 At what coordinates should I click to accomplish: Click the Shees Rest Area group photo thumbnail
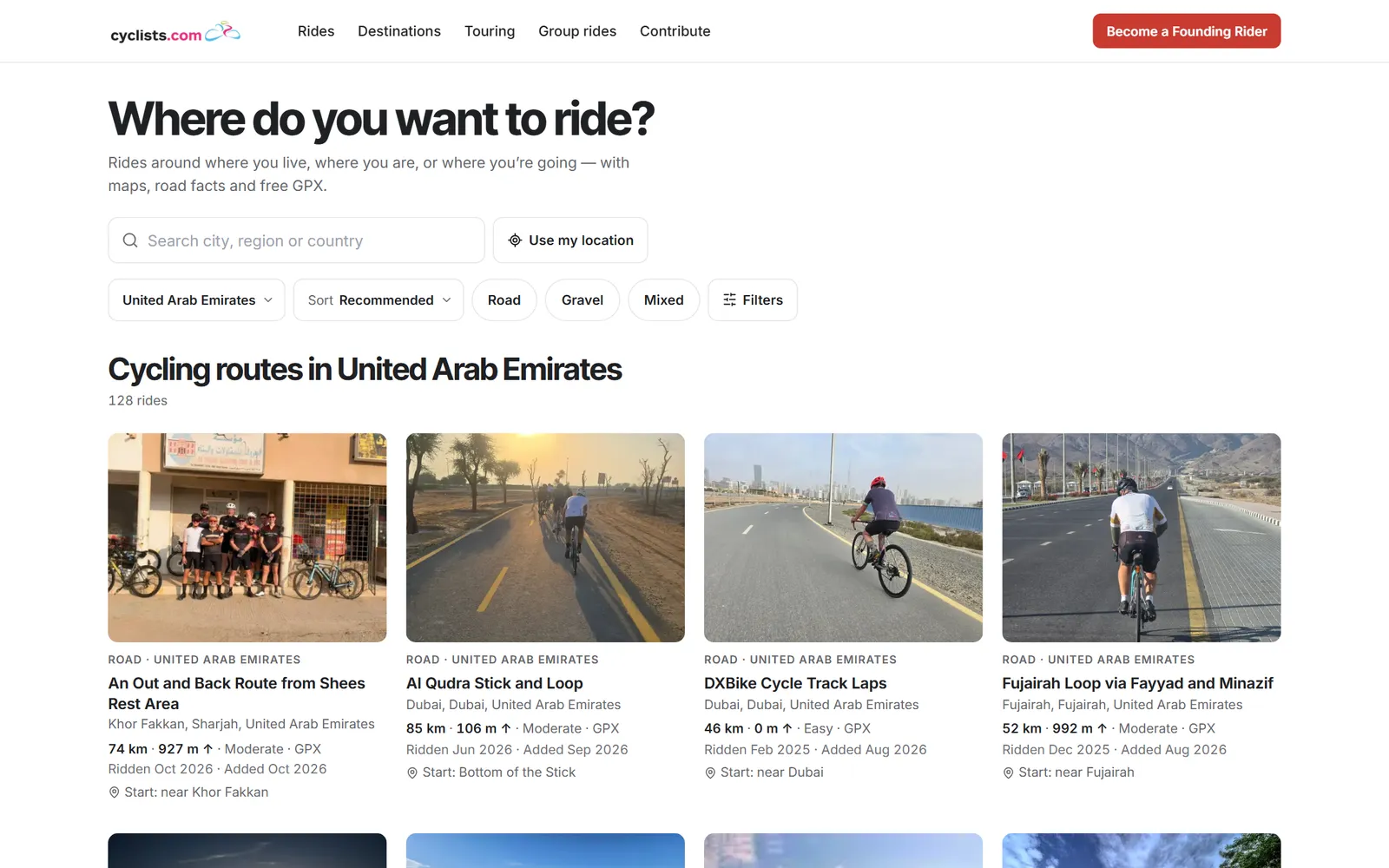coord(247,538)
